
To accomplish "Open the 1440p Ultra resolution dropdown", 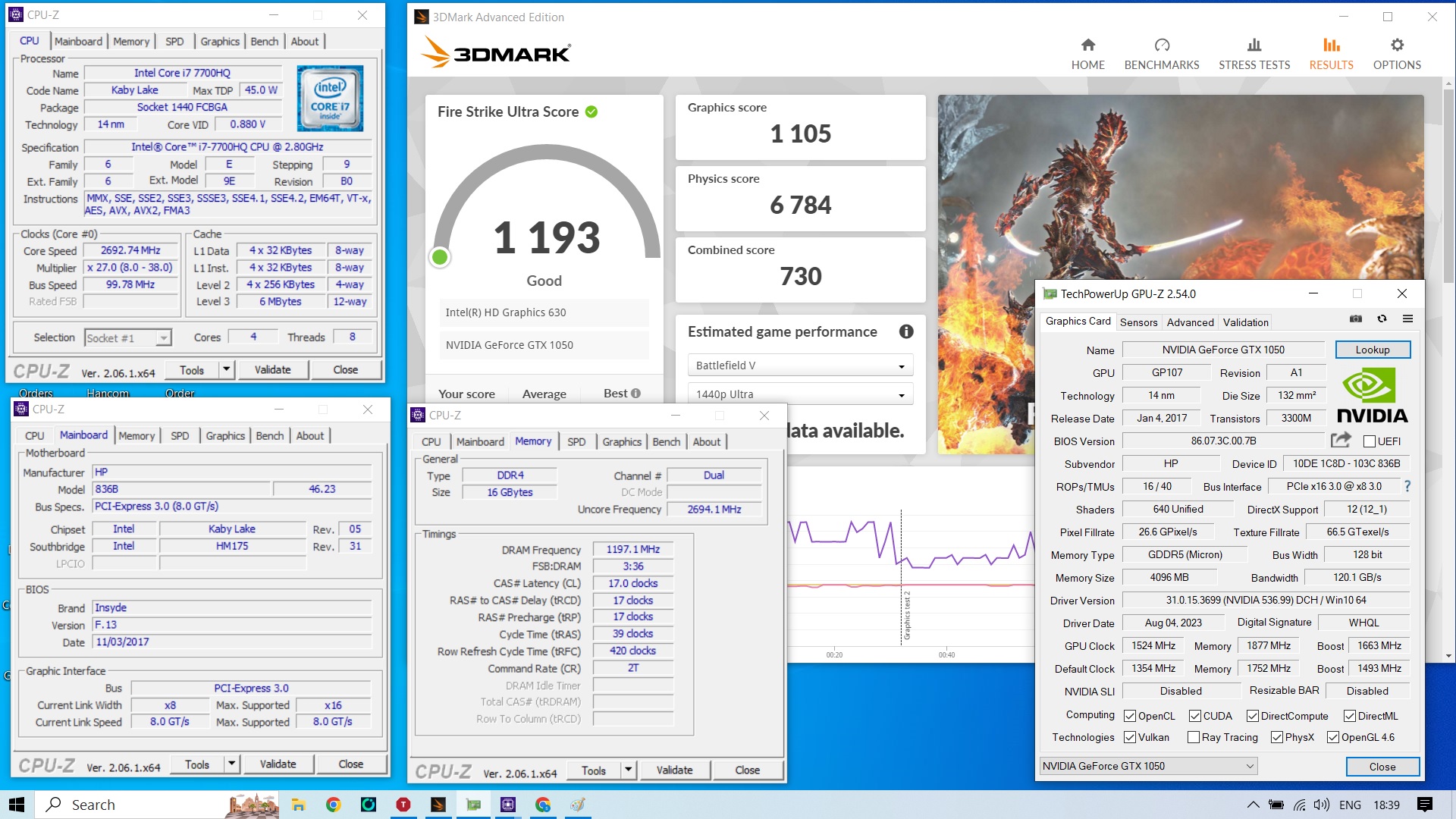I will (800, 394).
